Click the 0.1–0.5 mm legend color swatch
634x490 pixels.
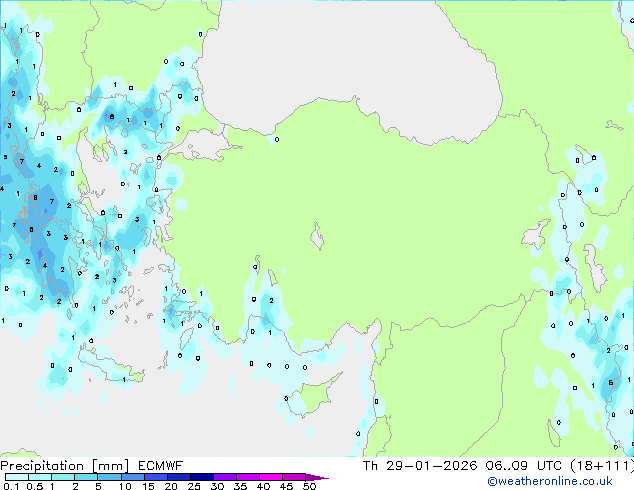17,477
